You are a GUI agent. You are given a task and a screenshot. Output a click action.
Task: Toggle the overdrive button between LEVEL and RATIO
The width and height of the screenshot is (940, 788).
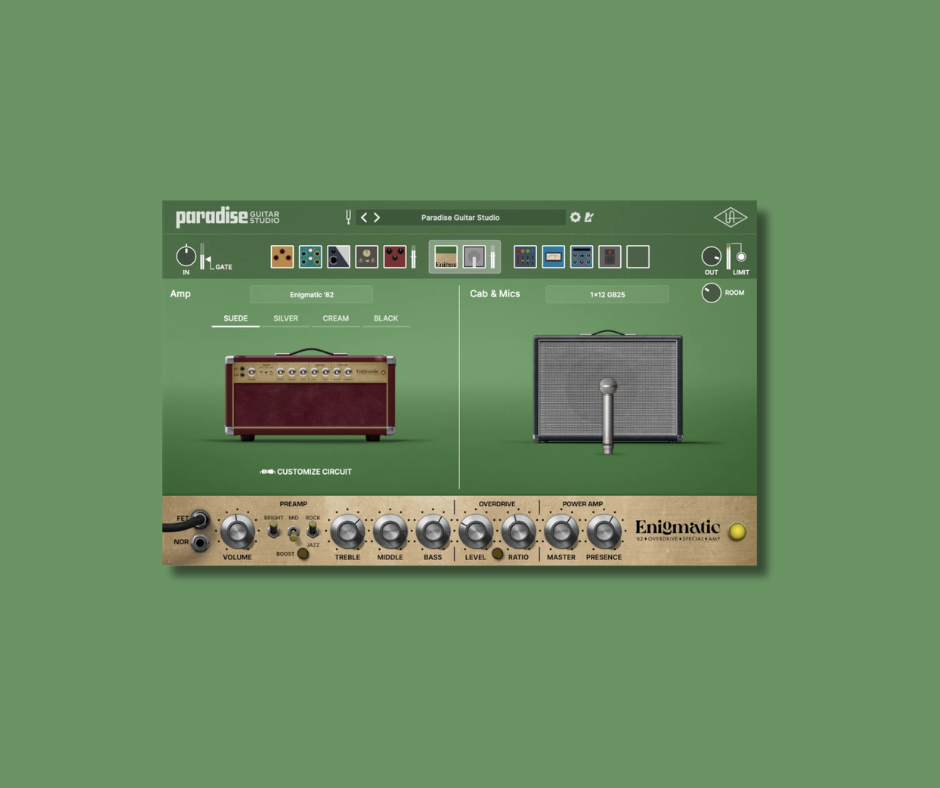(x=497, y=554)
